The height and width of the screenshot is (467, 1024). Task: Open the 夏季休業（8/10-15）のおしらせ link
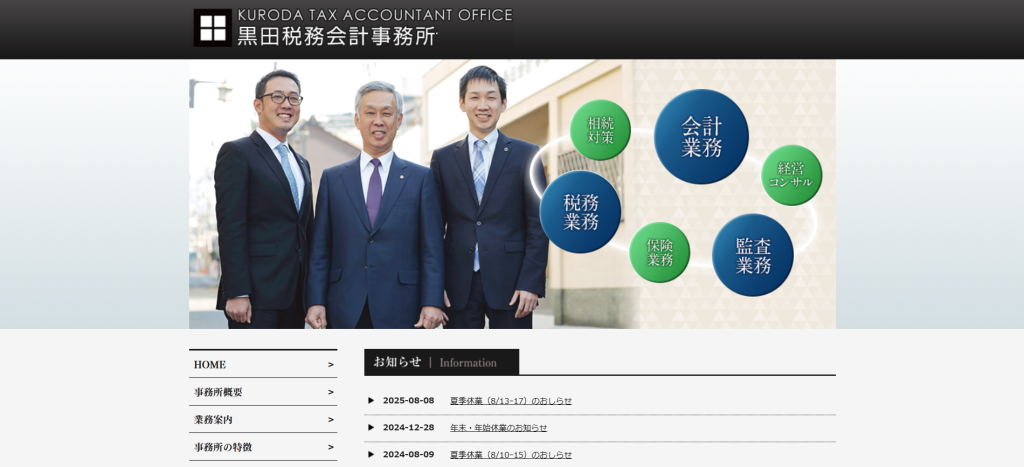click(510, 455)
